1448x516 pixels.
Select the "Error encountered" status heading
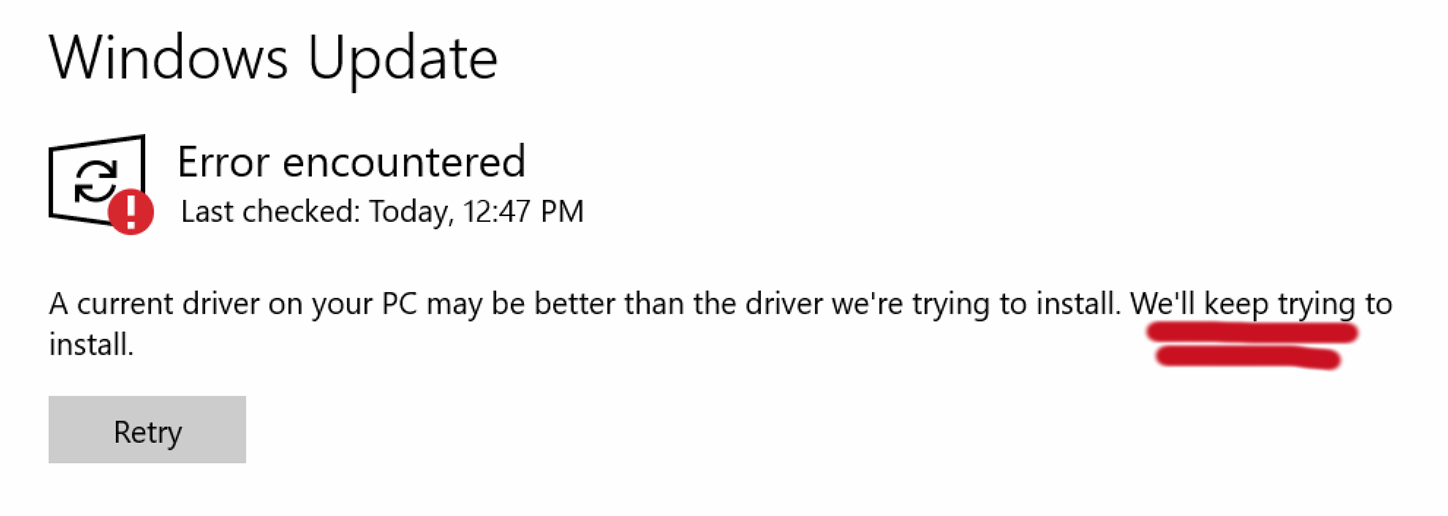[x=351, y=162]
